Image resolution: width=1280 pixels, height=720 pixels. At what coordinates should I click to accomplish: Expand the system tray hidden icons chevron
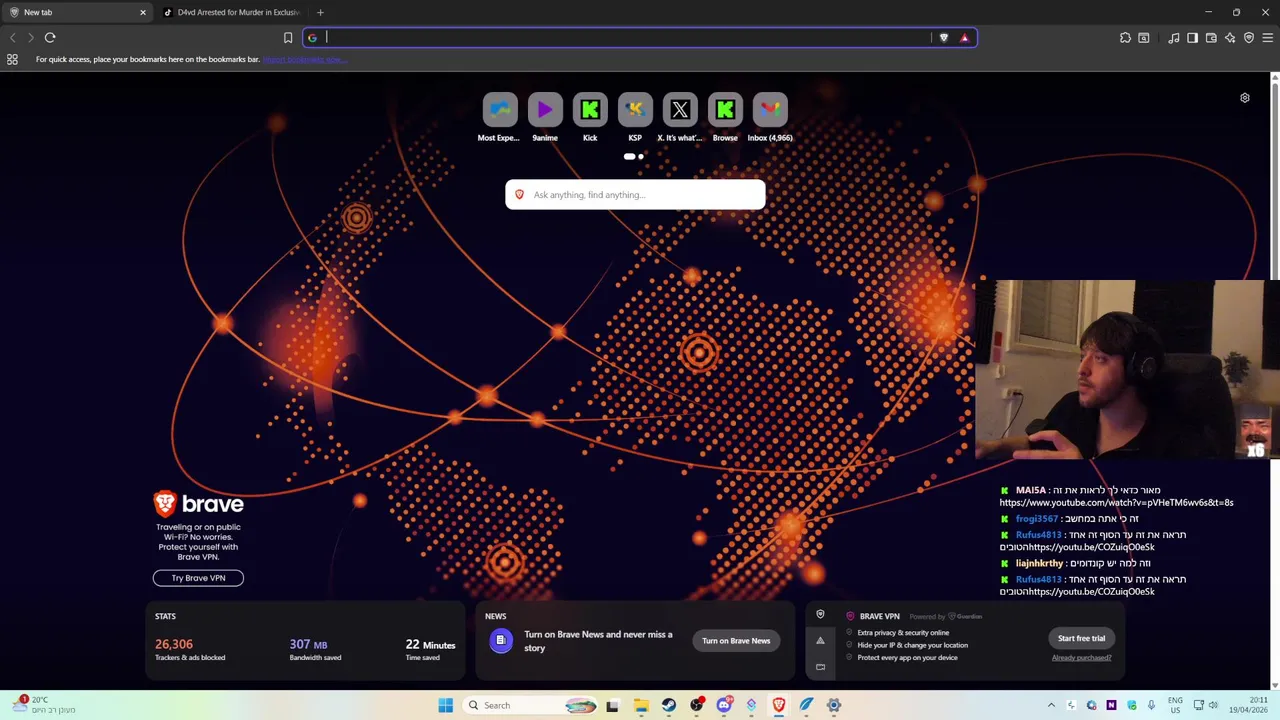[x=1051, y=705]
